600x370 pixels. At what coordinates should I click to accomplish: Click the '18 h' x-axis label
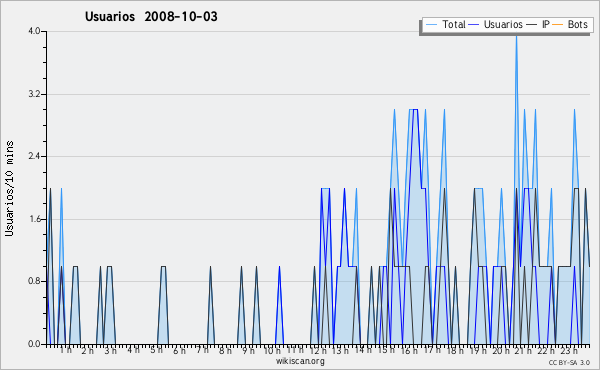[455, 351]
